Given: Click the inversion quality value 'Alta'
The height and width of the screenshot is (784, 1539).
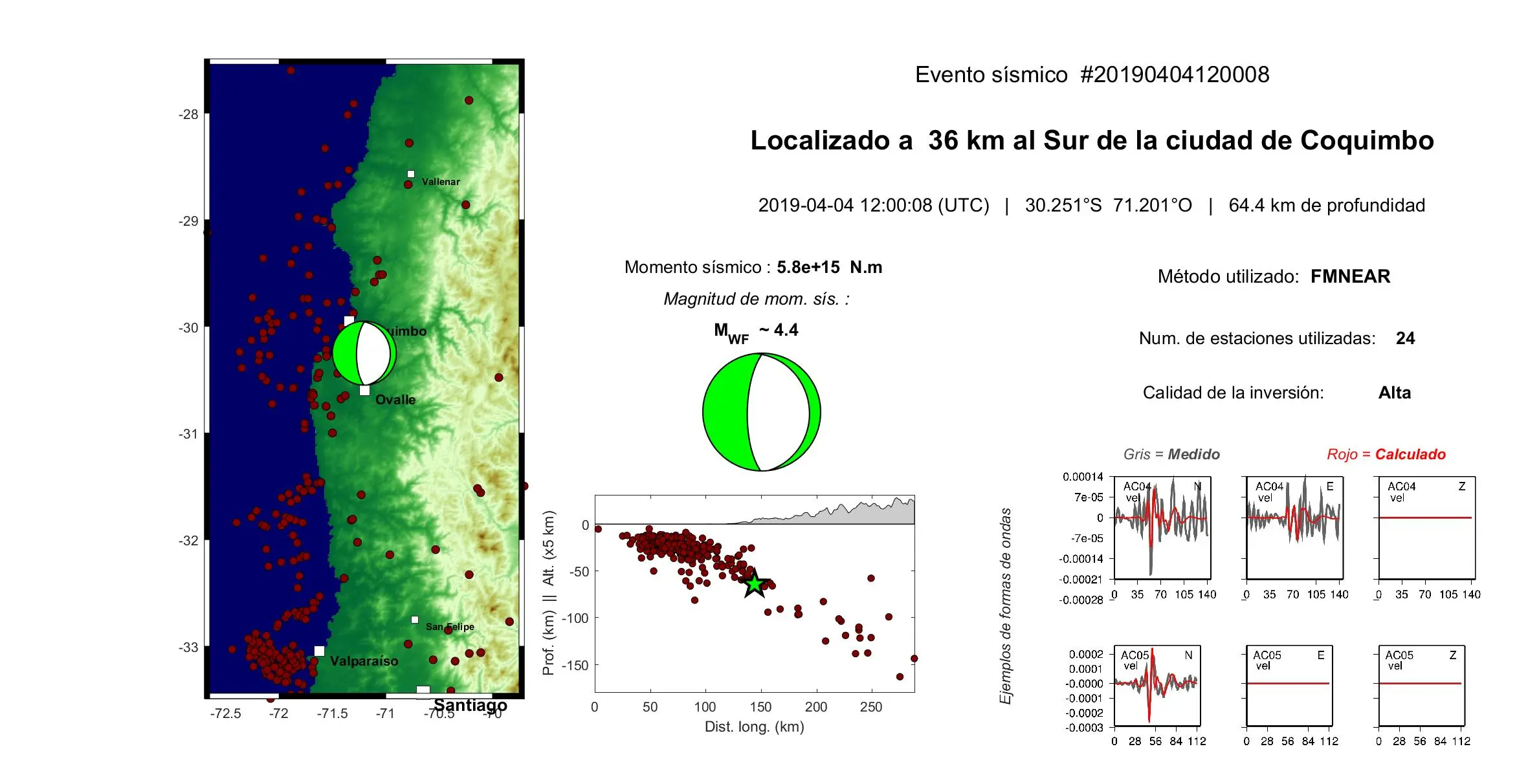Looking at the screenshot, I should coord(1394,393).
